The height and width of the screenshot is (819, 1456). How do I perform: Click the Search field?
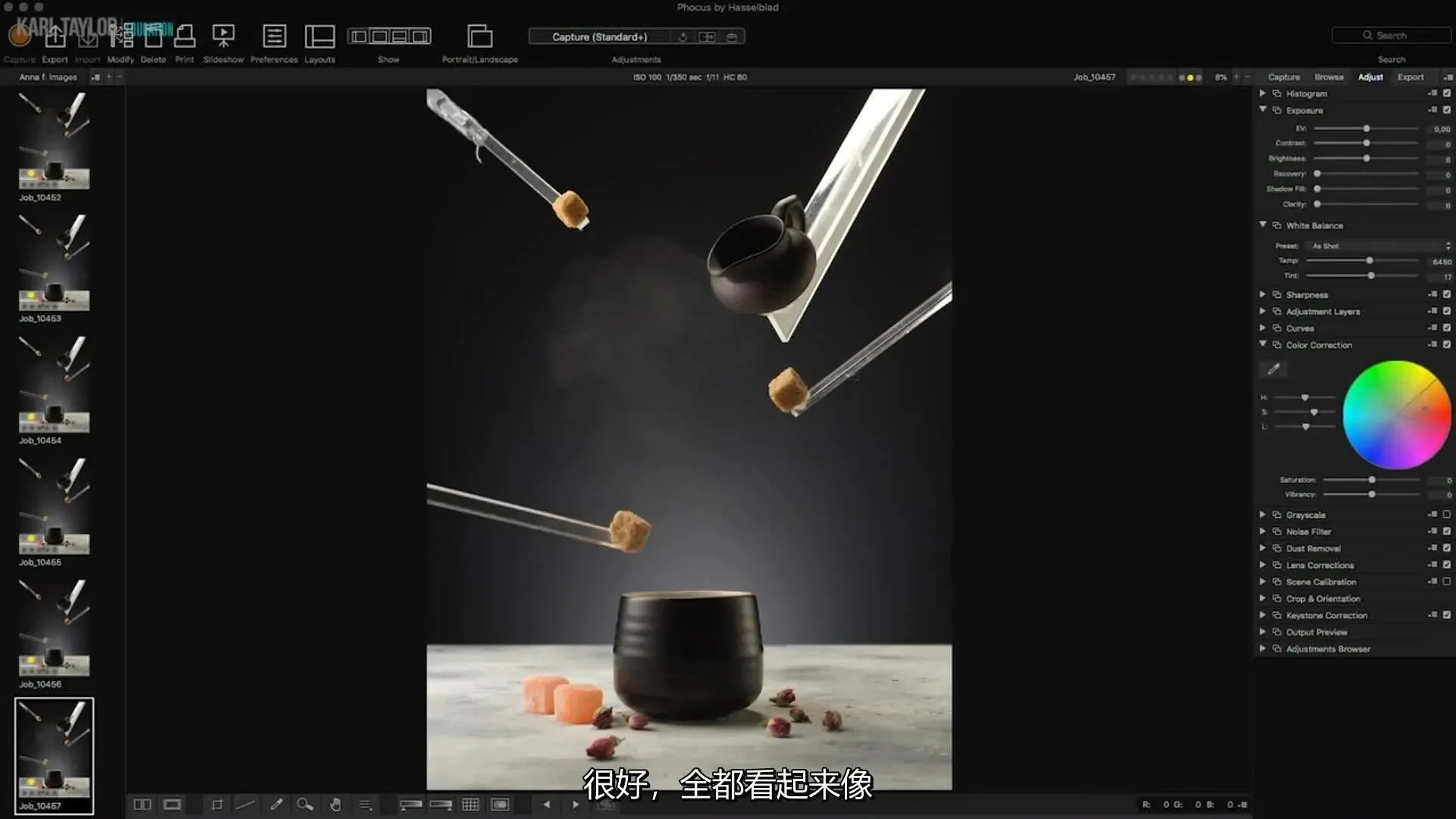tap(1392, 36)
